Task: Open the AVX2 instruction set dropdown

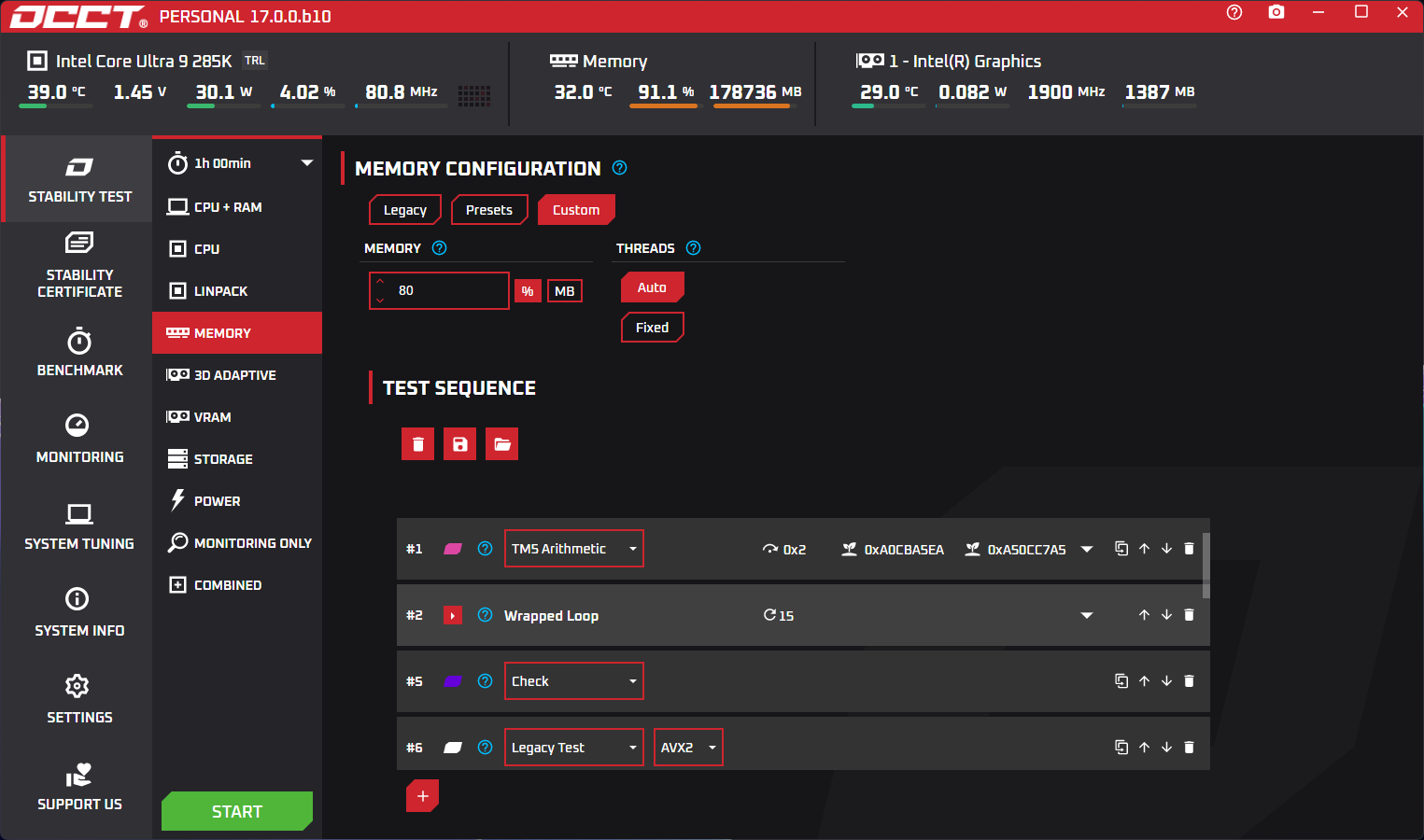Action: tap(688, 748)
